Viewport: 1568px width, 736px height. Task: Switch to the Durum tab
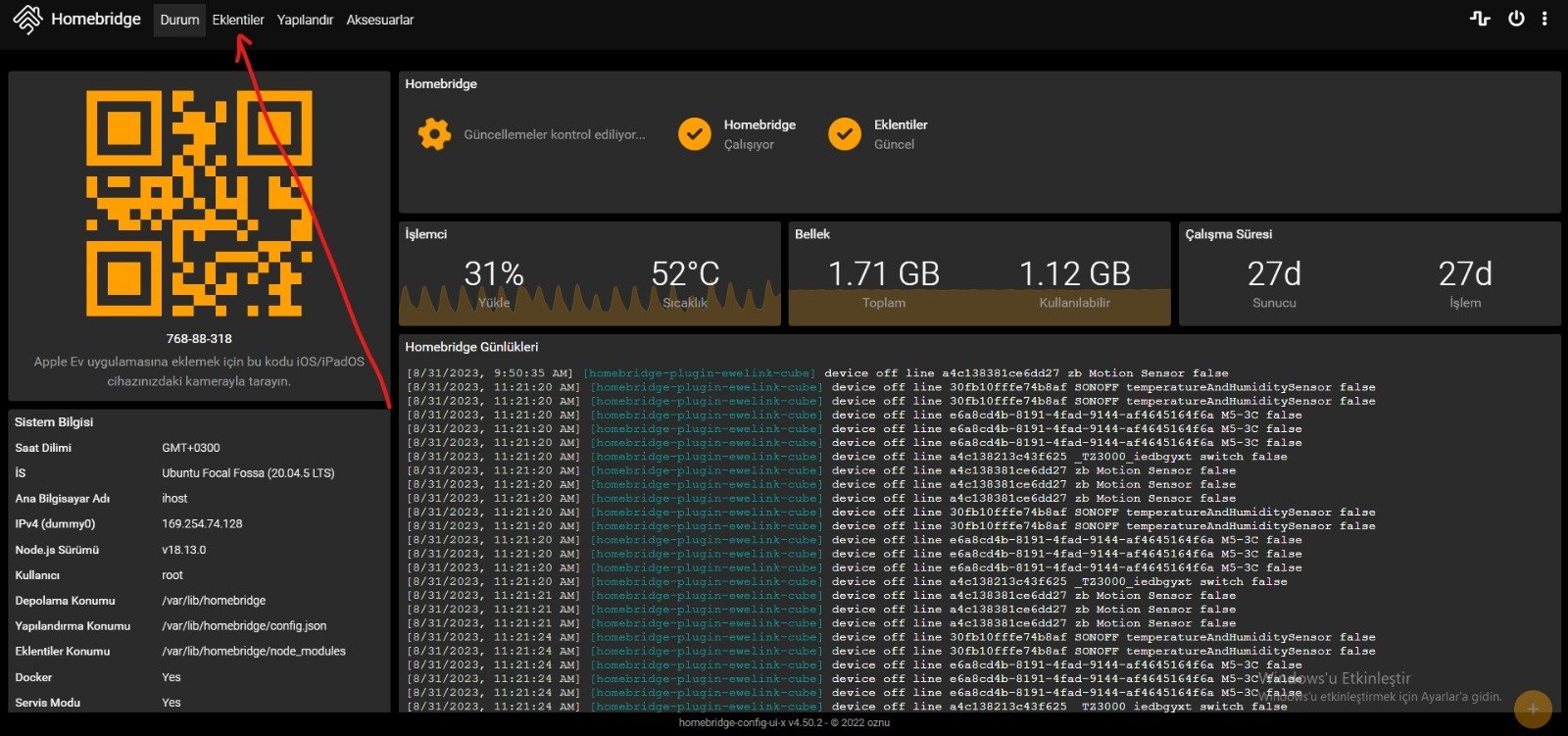click(x=179, y=20)
